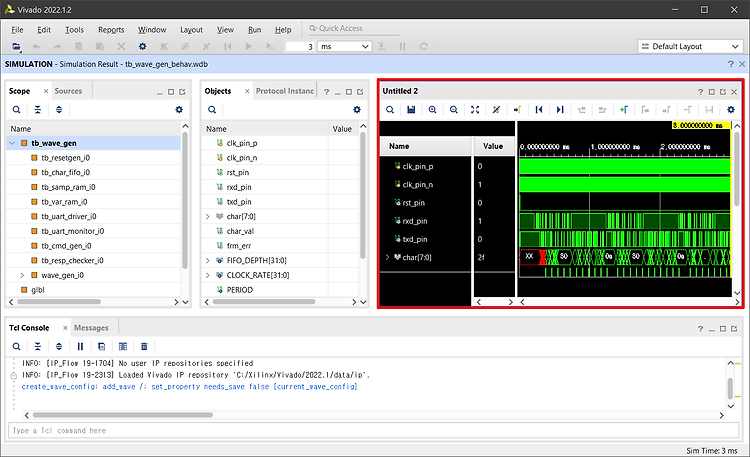
Task: Open the Run menu
Action: [x=254, y=30]
